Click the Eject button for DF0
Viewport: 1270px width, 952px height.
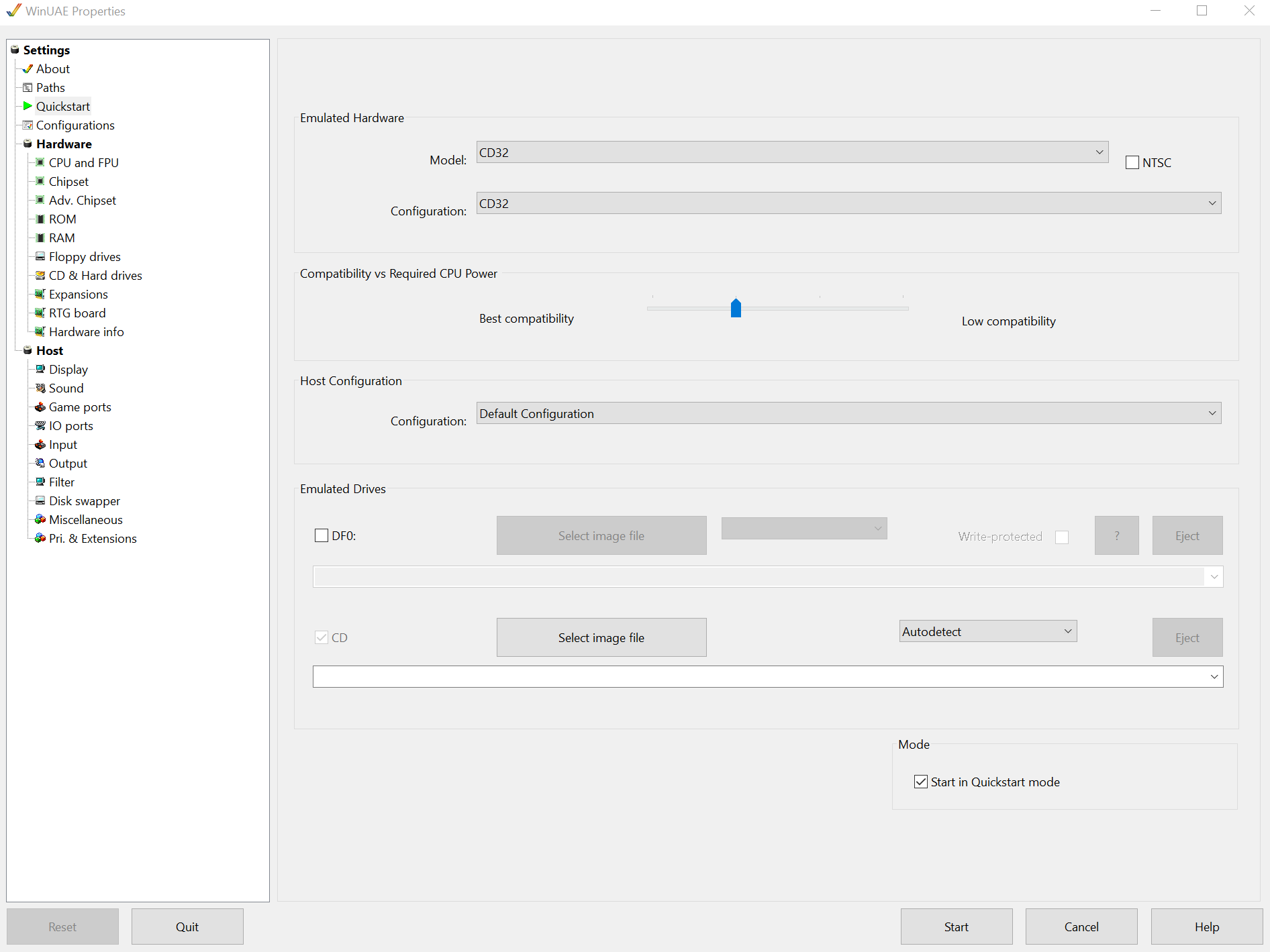pos(1187,535)
